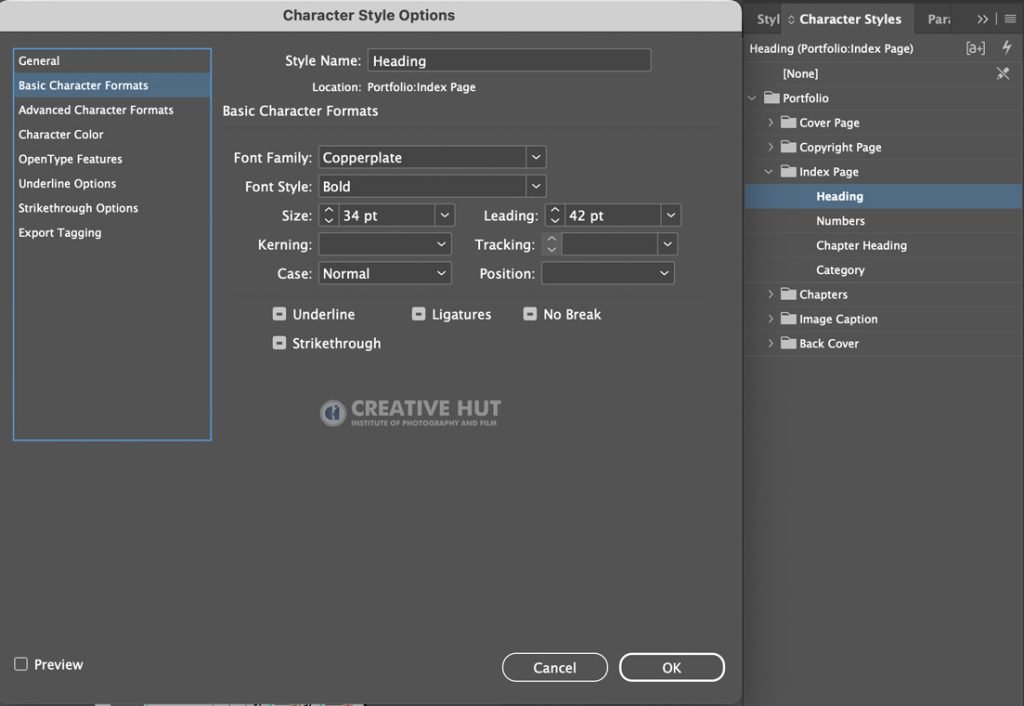Click the Cancel button
Image resolution: width=1024 pixels, height=706 pixels.
pyautogui.click(x=554, y=667)
